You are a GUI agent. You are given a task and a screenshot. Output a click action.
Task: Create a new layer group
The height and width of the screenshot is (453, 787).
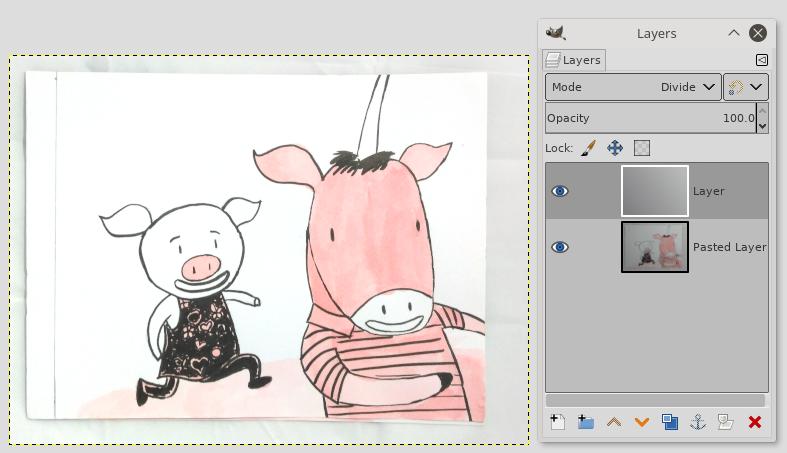click(x=586, y=422)
